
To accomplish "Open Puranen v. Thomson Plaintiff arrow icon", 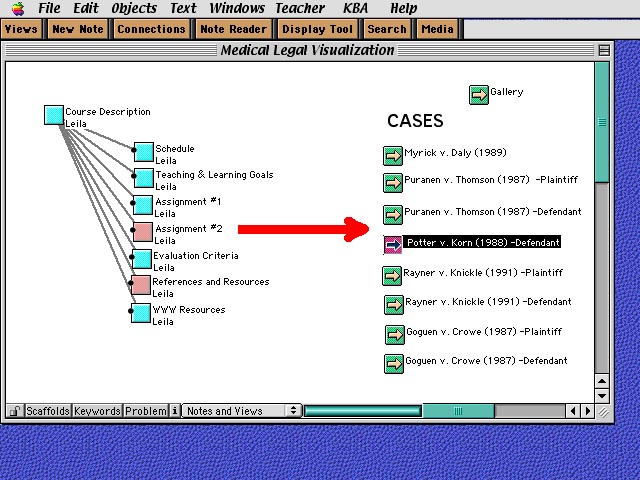I will pos(393,183).
